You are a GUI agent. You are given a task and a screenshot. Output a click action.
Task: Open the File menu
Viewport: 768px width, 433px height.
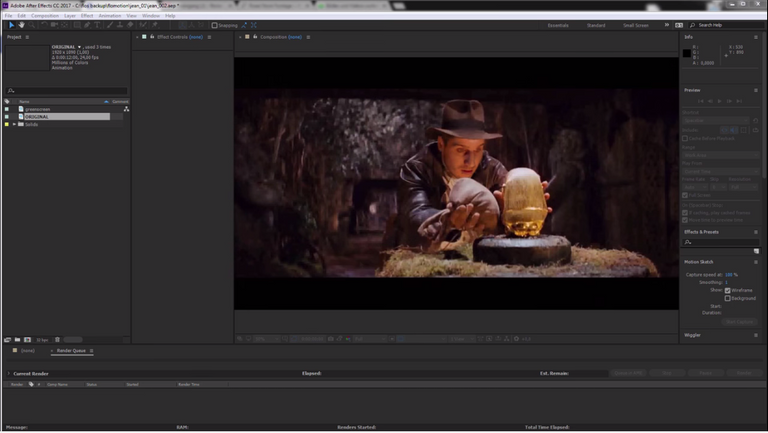tap(8, 16)
